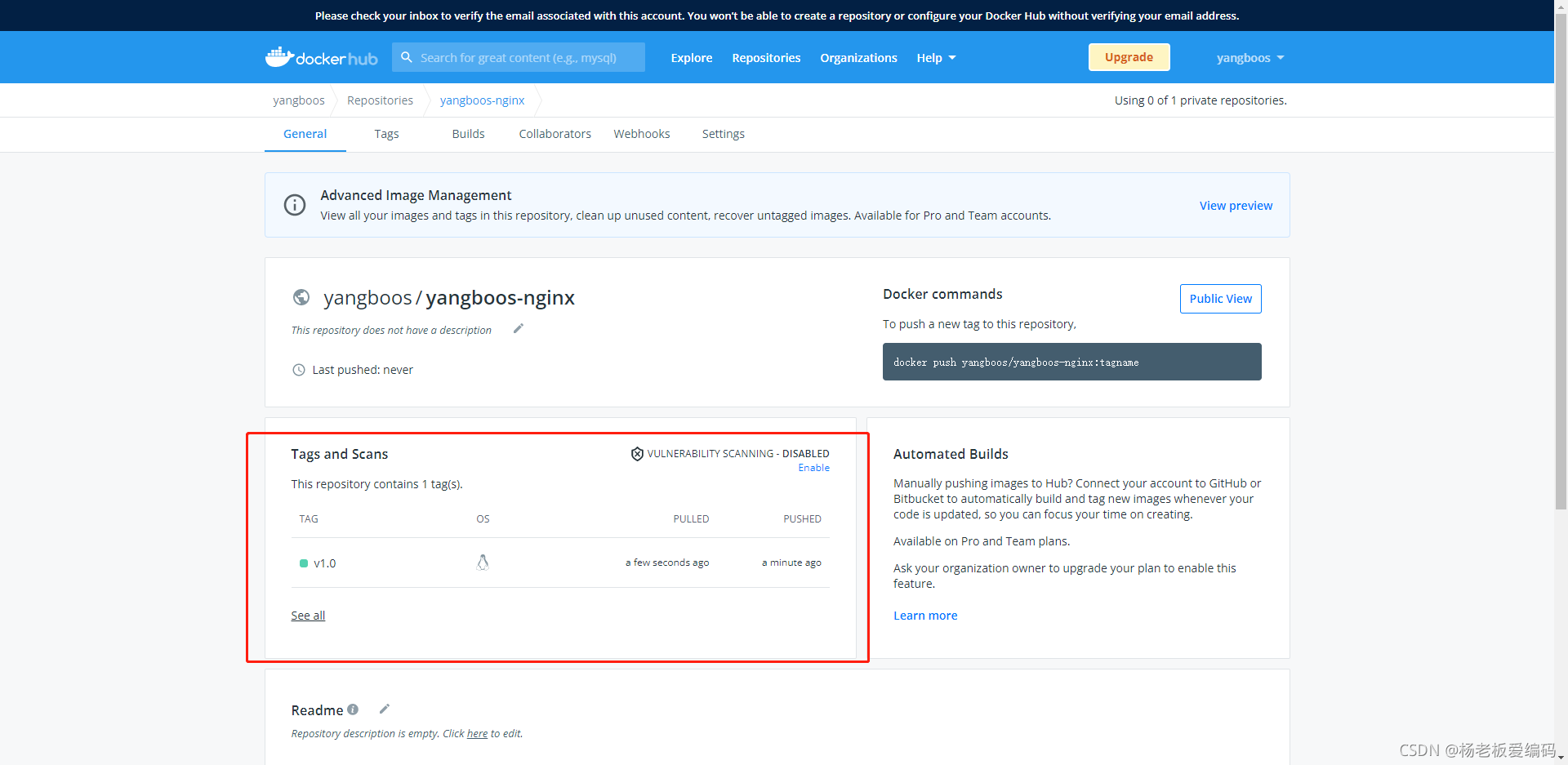Edit the Readme with the pencil icon
The width and height of the screenshot is (1568, 765).
click(x=385, y=709)
